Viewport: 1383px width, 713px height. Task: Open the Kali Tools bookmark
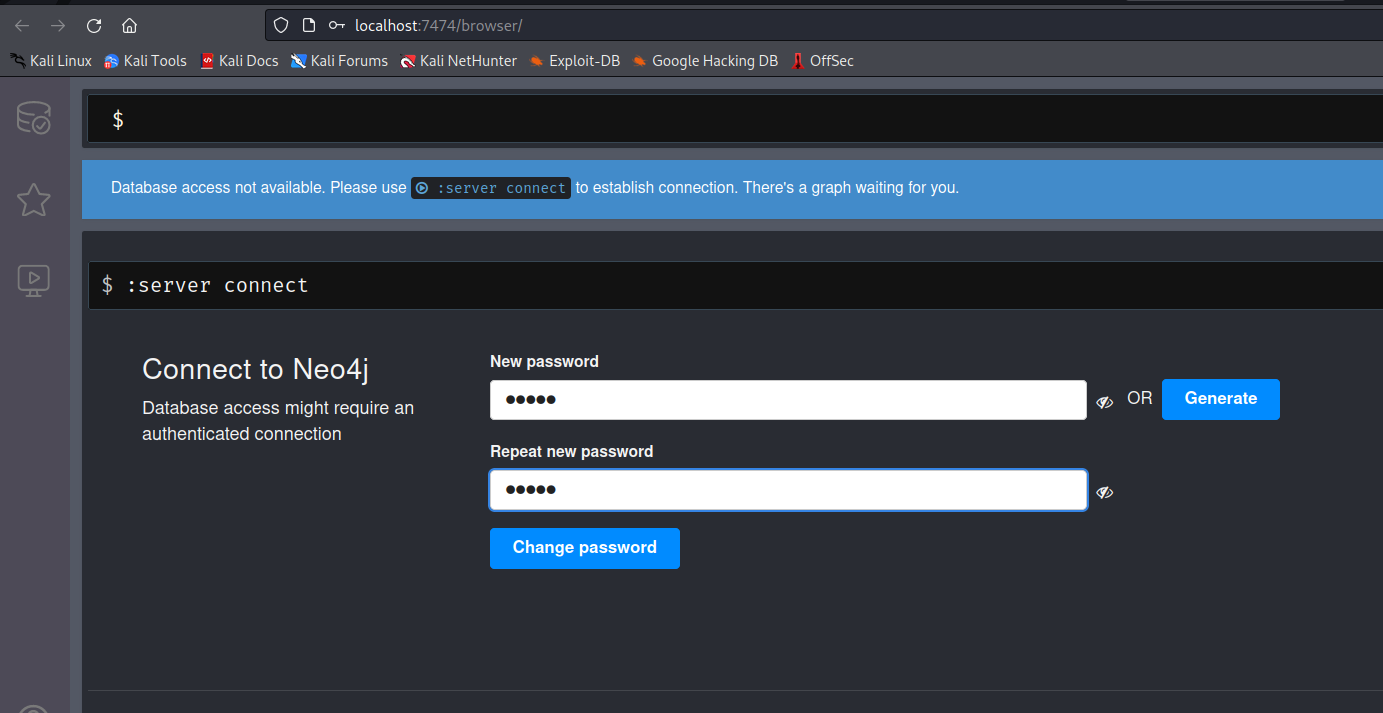click(x=145, y=61)
